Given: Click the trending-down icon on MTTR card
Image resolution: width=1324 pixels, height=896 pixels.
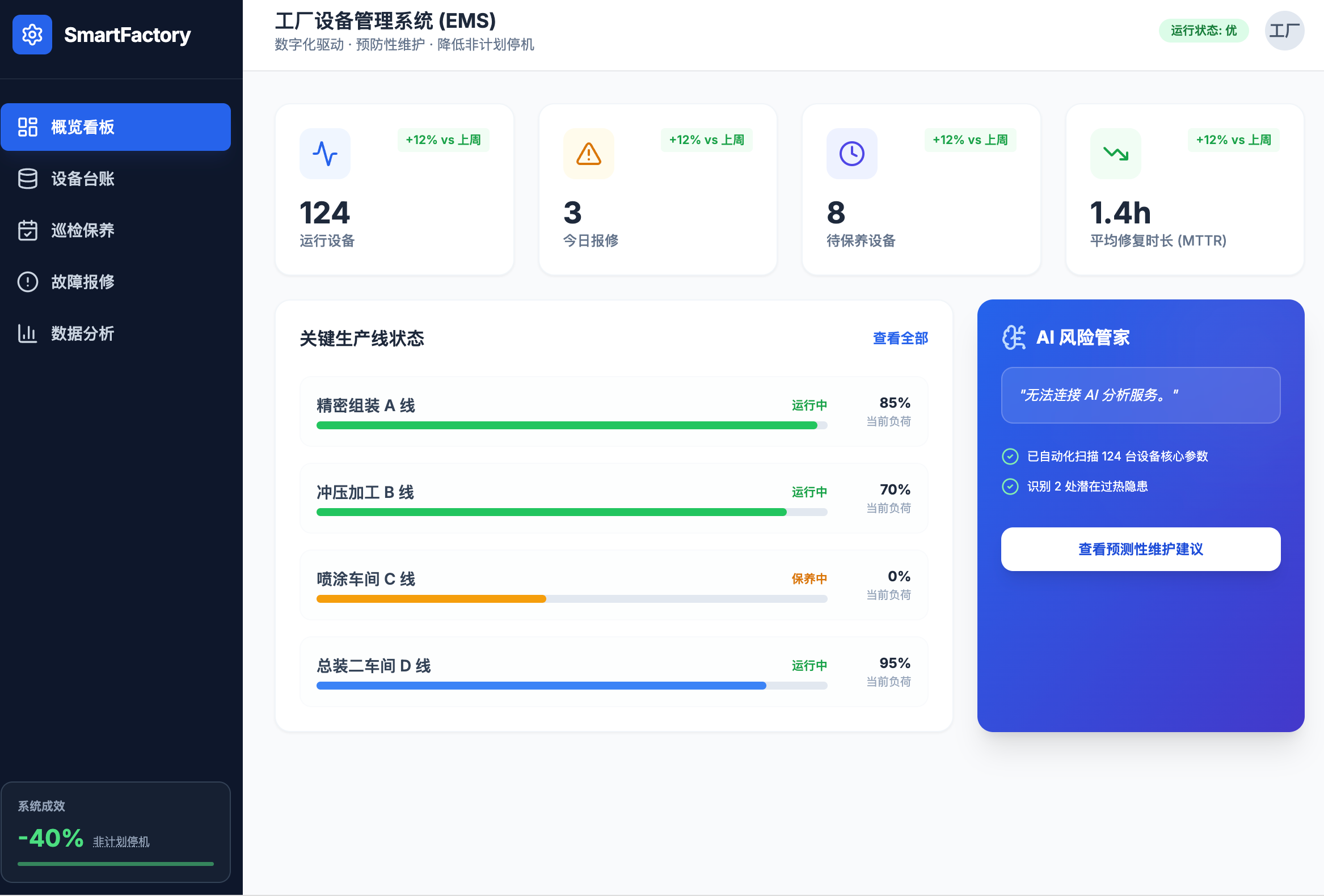Looking at the screenshot, I should (x=1115, y=154).
